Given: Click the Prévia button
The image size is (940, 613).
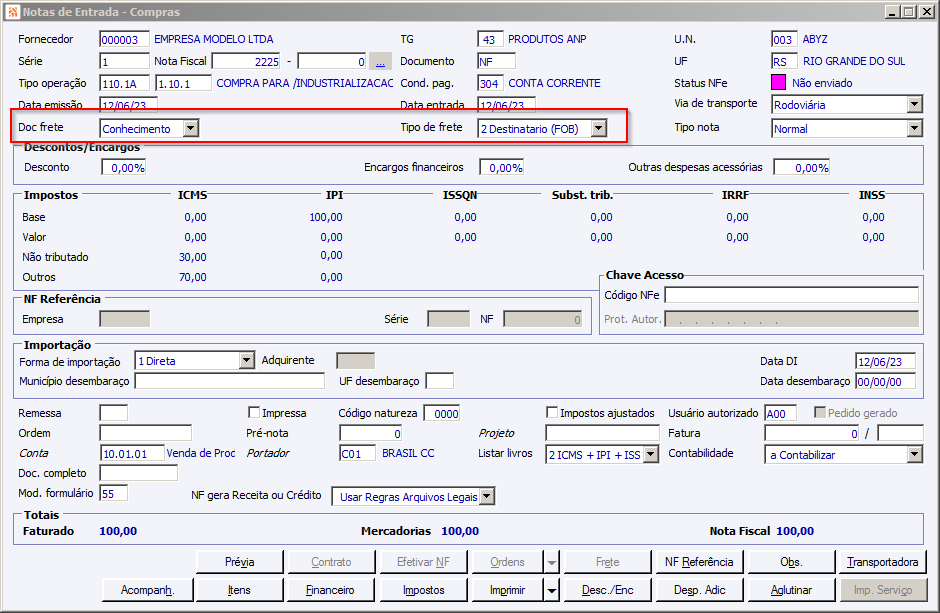Looking at the screenshot, I should (x=239, y=562).
